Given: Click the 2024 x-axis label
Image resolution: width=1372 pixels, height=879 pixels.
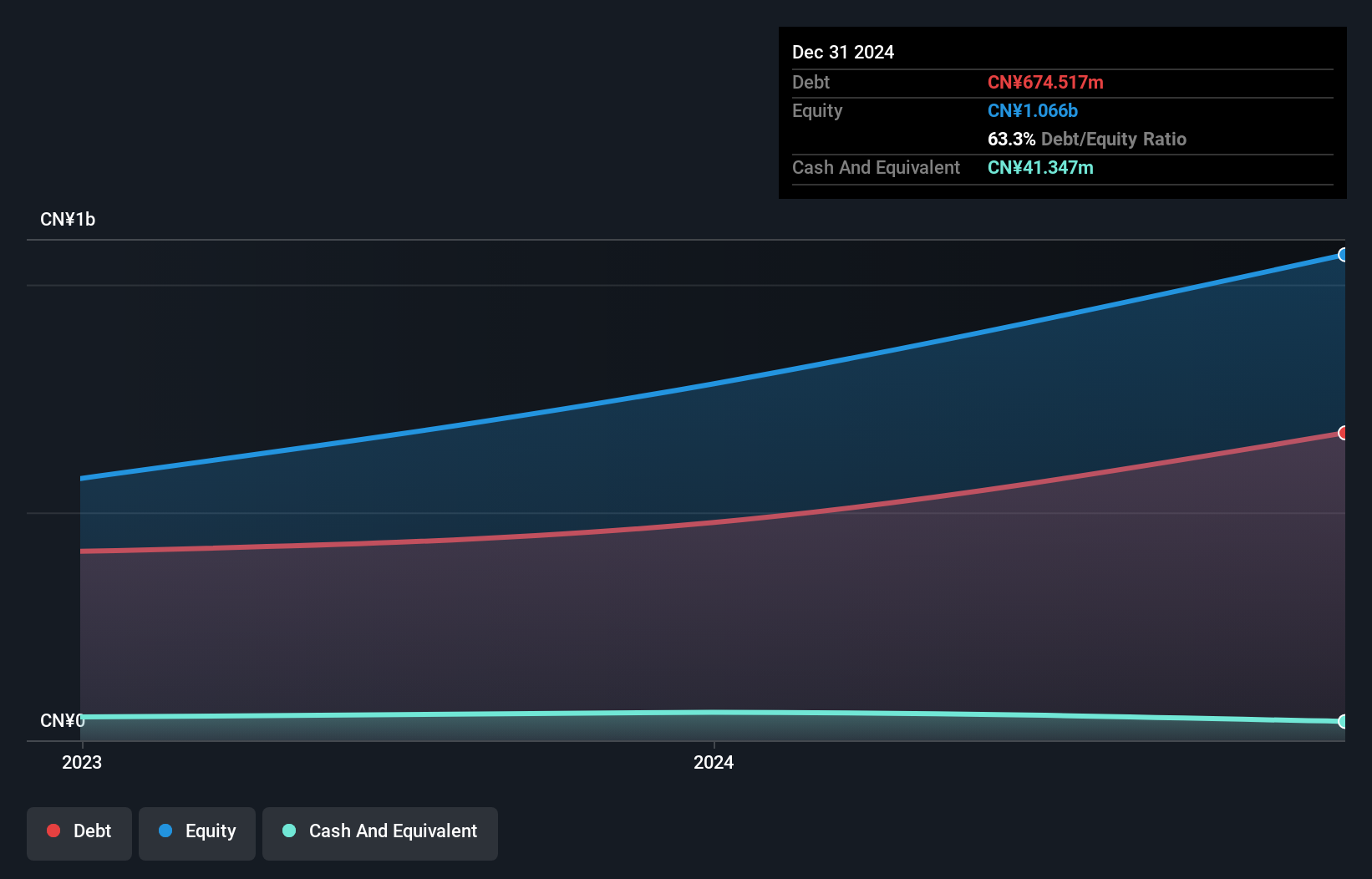Looking at the screenshot, I should pyautogui.click(x=714, y=762).
